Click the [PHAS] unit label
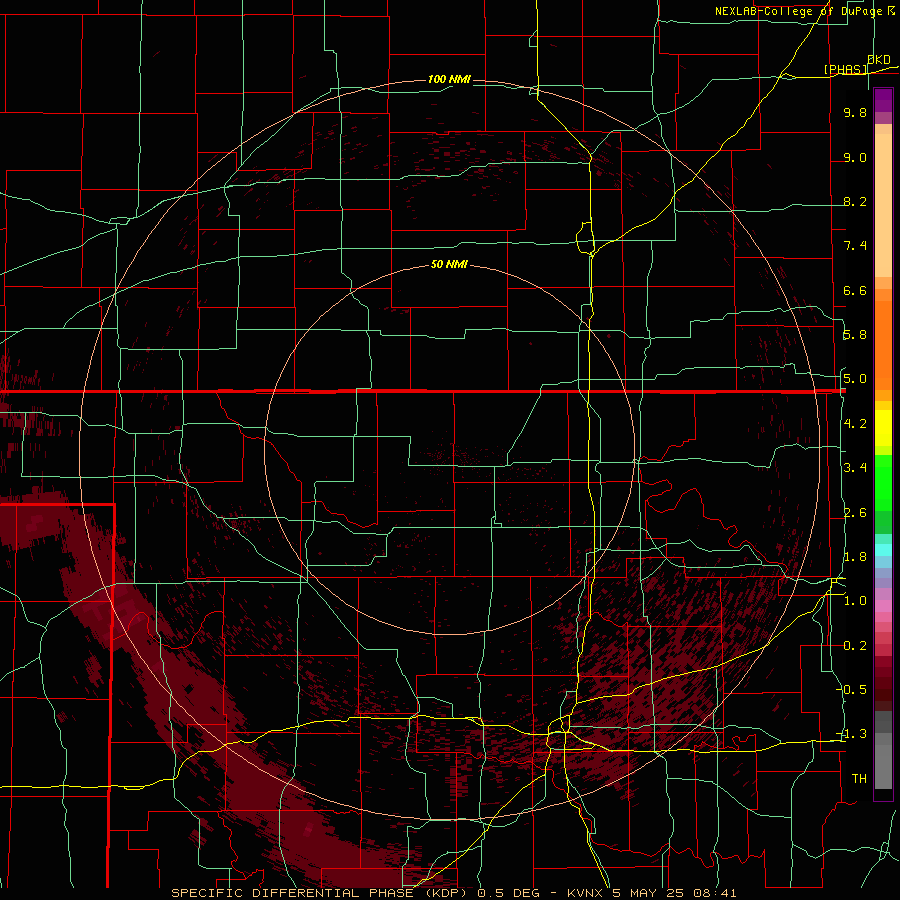Image resolution: width=900 pixels, height=900 pixels. 845,69
